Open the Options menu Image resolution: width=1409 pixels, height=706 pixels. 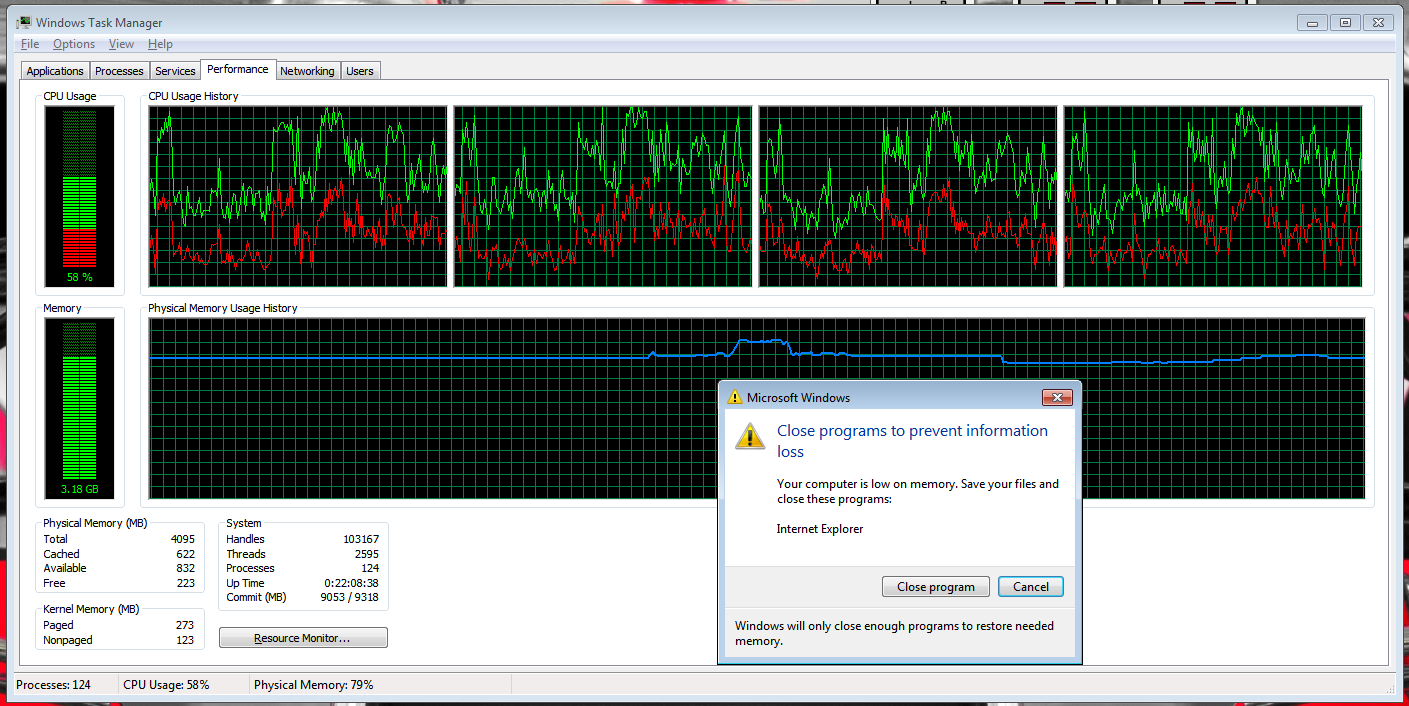[74, 44]
